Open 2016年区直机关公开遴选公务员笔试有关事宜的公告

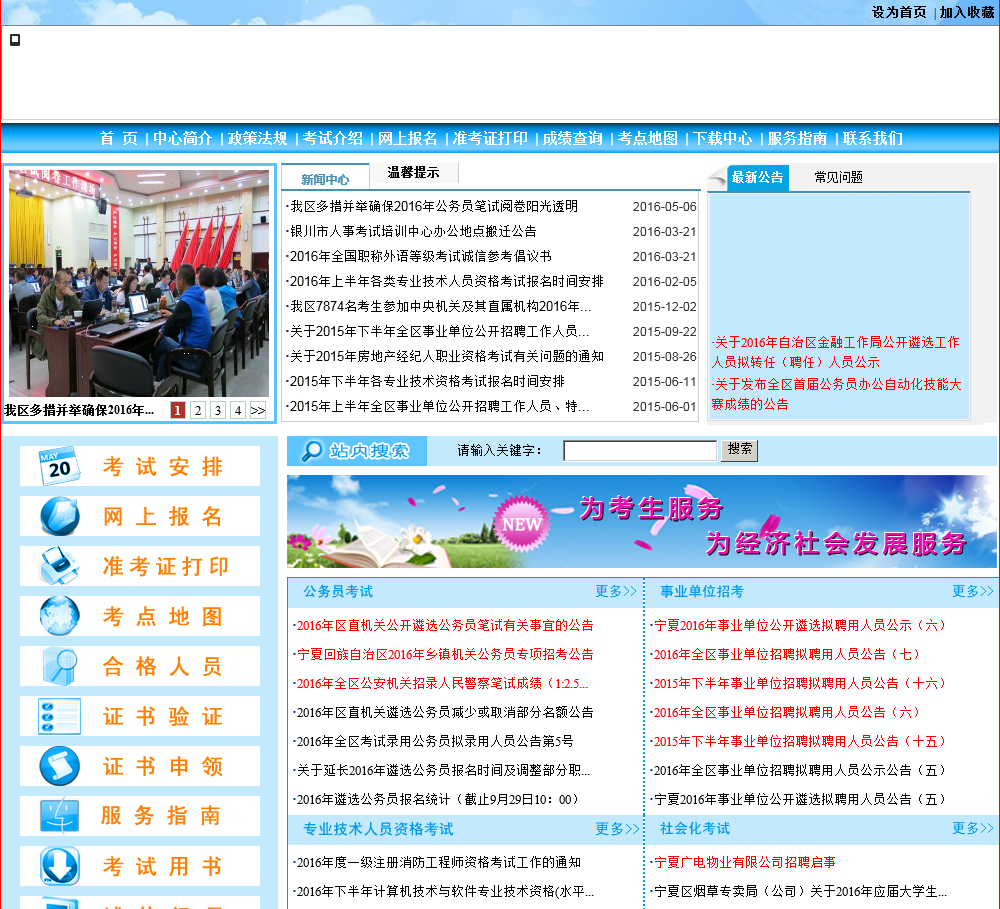pyautogui.click(x=445, y=625)
